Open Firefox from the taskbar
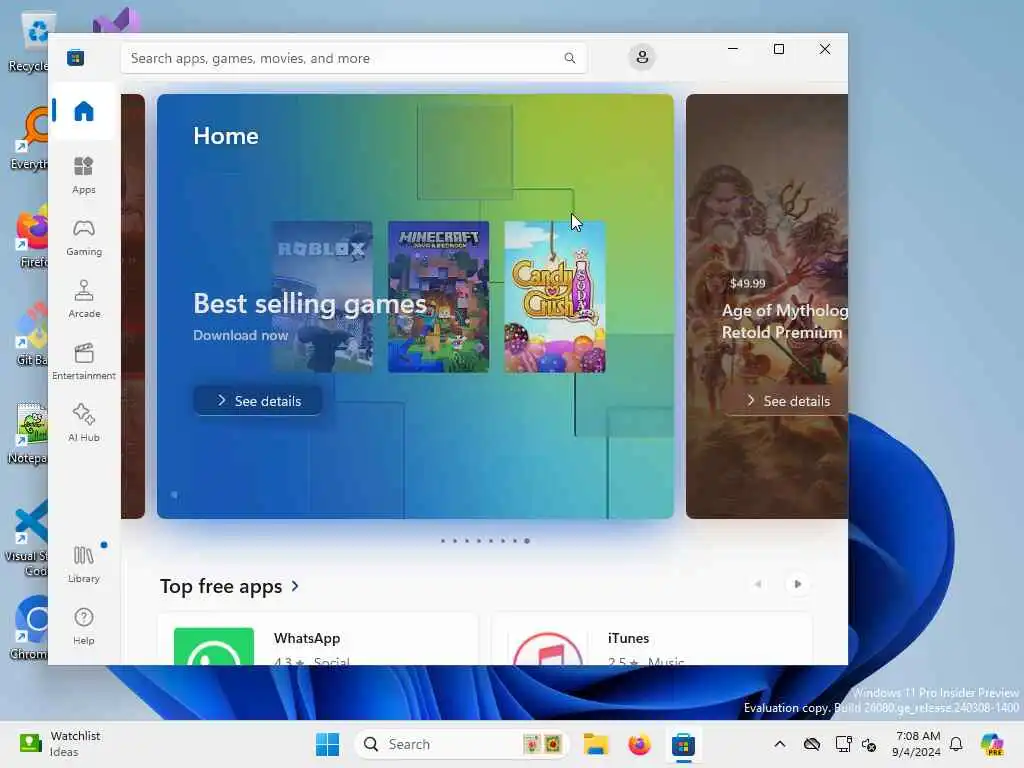The width and height of the screenshot is (1024, 768). tap(639, 744)
